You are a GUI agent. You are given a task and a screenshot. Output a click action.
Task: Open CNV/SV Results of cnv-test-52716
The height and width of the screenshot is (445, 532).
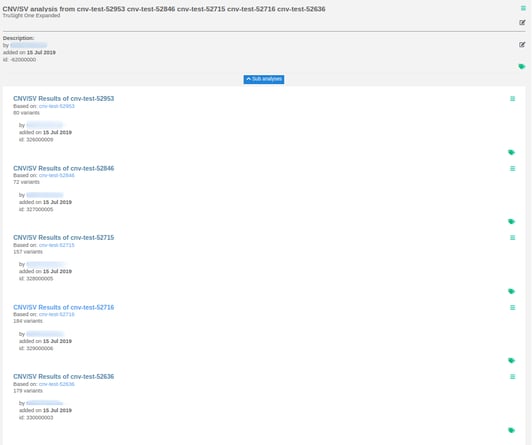(63, 307)
